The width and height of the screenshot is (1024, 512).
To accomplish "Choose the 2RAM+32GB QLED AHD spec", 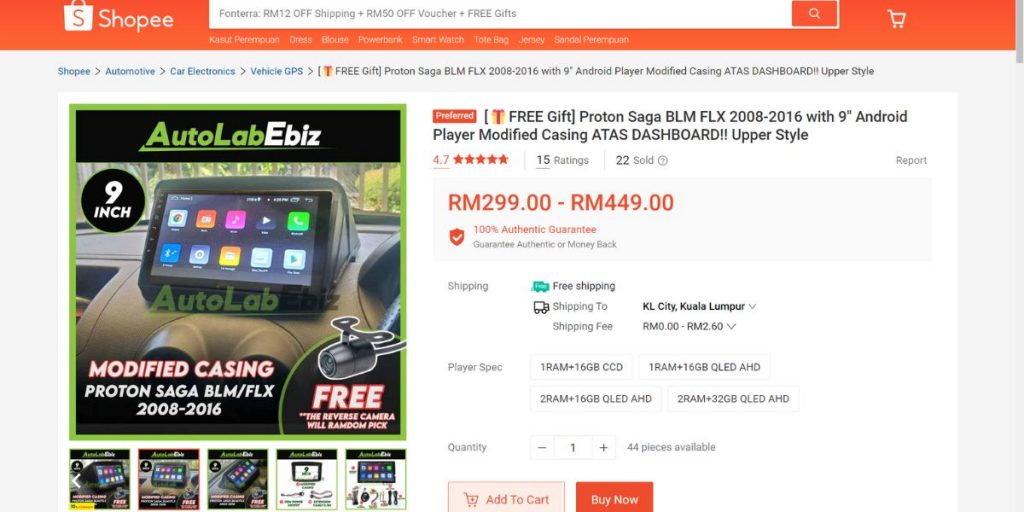I will (x=733, y=399).
